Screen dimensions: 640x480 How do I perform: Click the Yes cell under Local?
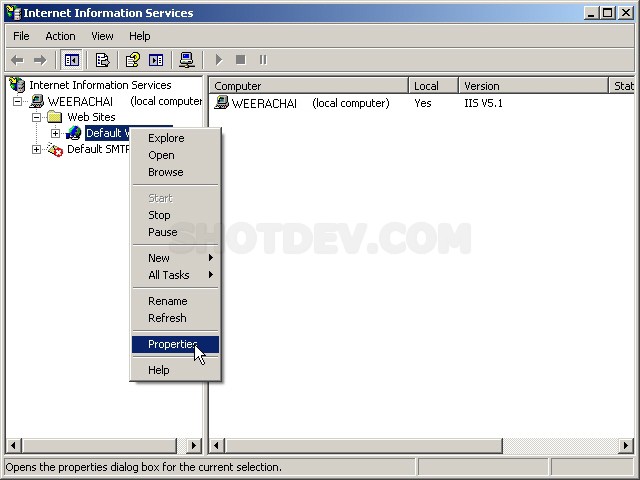(422, 103)
